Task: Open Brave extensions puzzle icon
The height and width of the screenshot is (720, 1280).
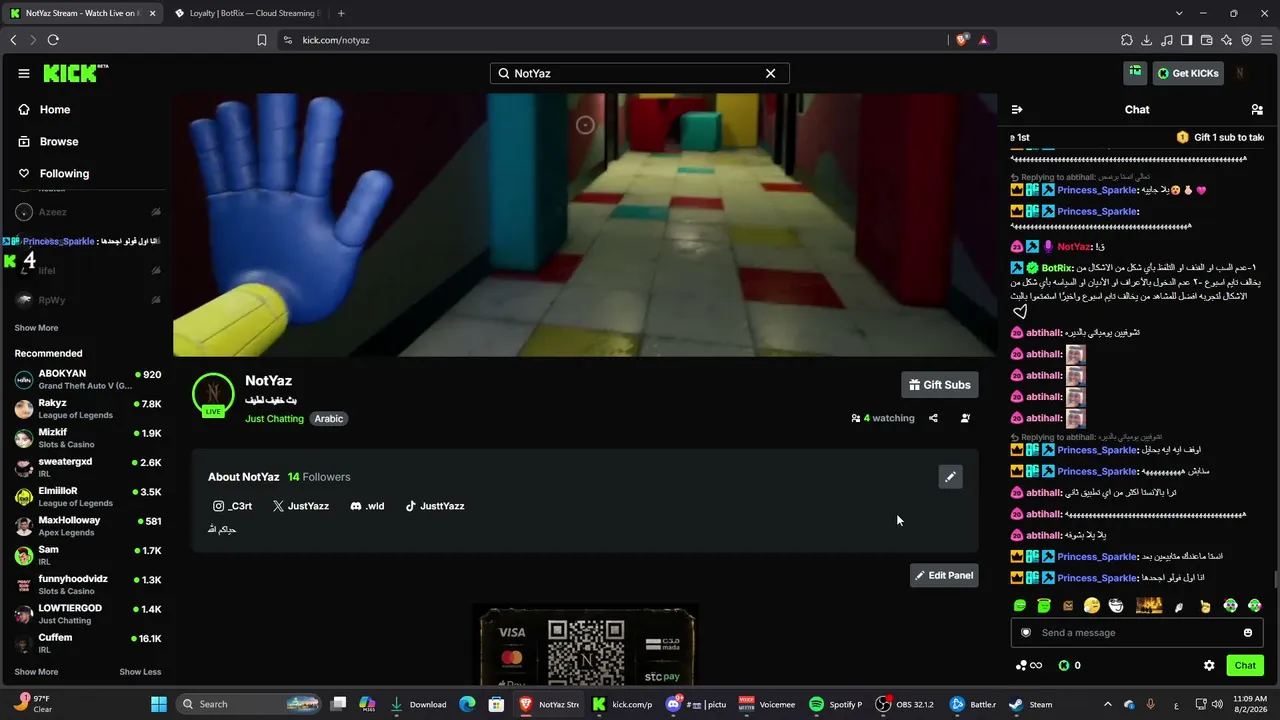Action: click(1126, 40)
